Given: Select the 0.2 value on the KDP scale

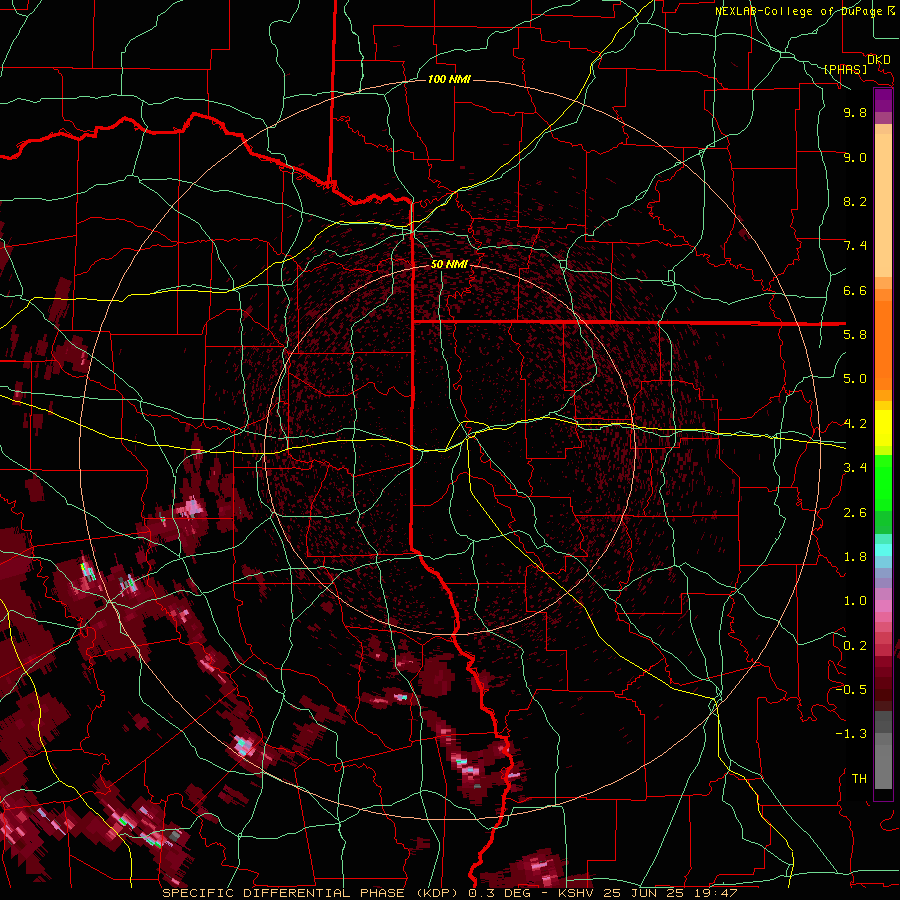Looking at the screenshot, I should click(855, 646).
